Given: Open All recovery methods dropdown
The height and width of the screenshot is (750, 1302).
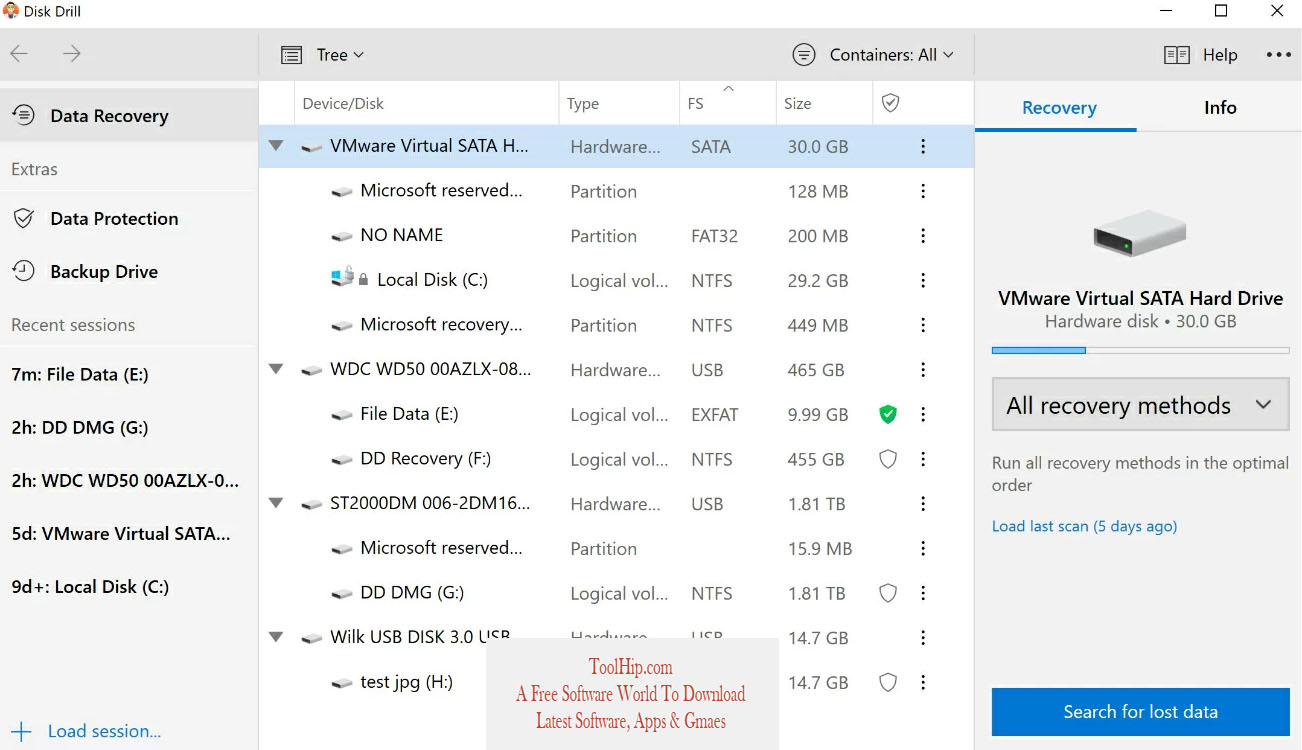Looking at the screenshot, I should coord(1140,405).
